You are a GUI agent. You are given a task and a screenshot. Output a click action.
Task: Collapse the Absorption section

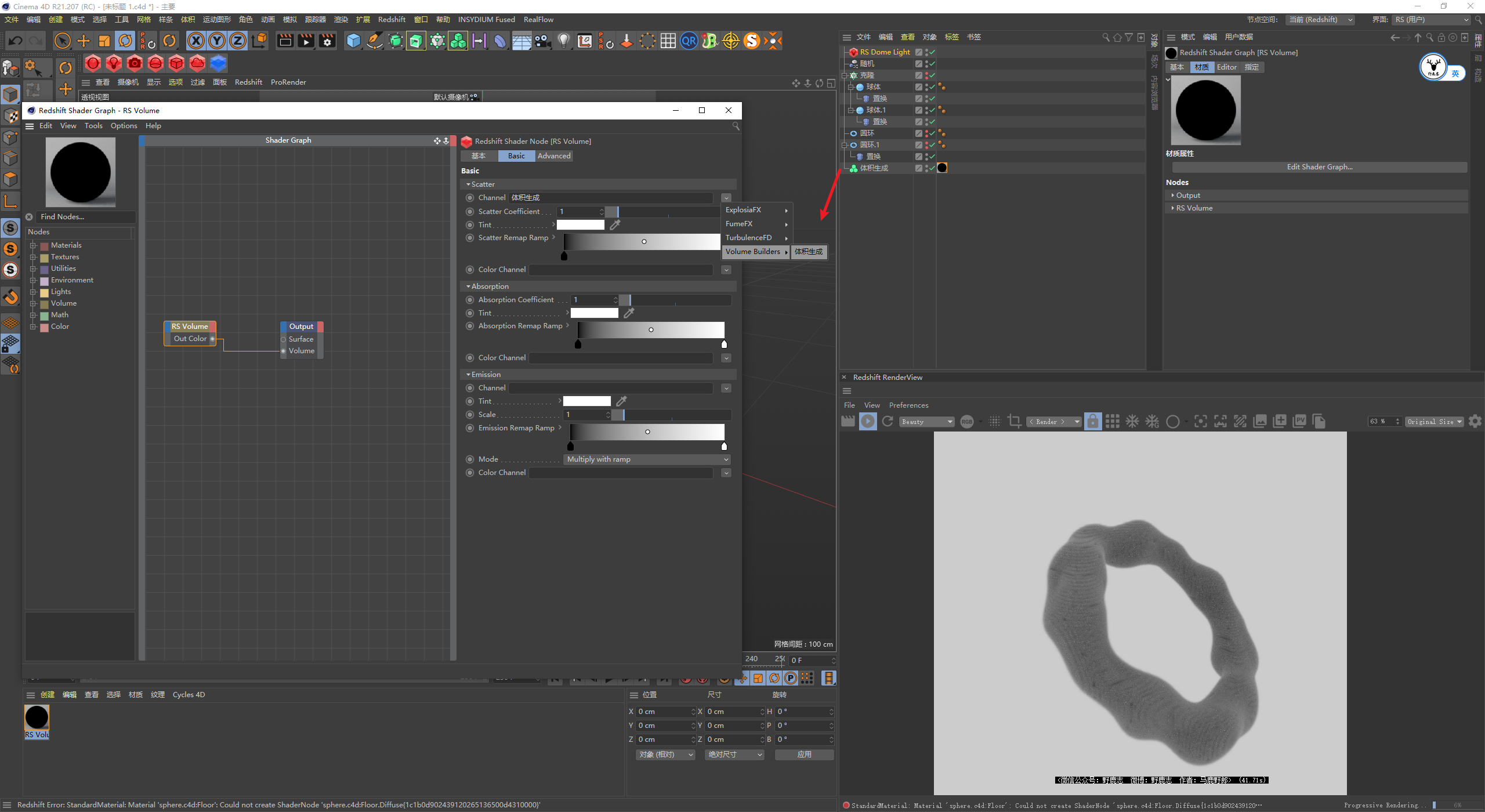pos(468,287)
